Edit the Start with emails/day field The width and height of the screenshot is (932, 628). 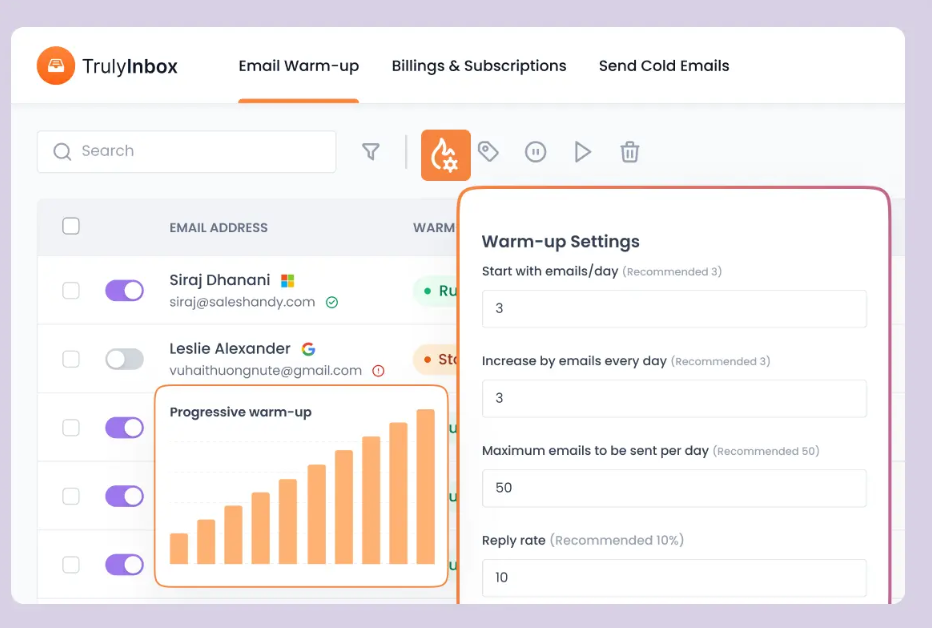pyautogui.click(x=674, y=308)
